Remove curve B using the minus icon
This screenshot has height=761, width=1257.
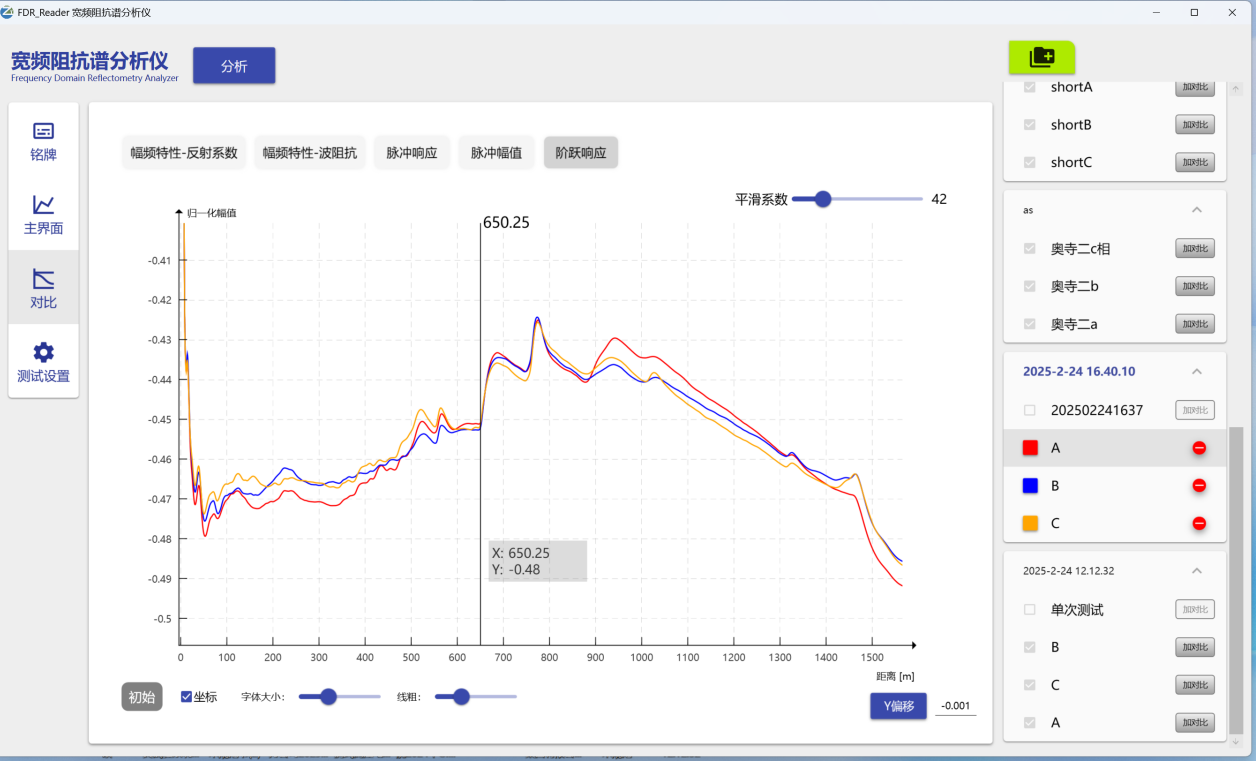(1199, 485)
